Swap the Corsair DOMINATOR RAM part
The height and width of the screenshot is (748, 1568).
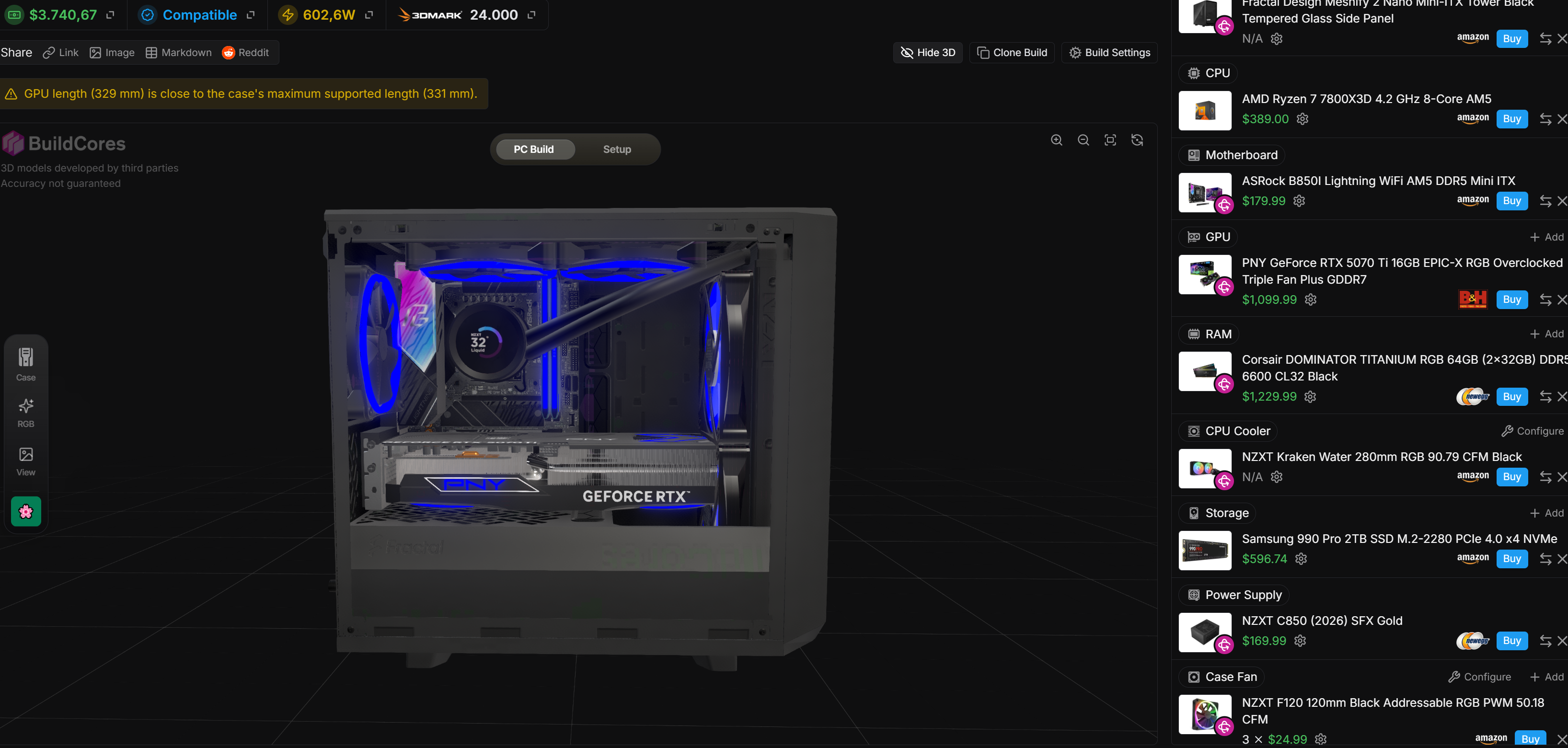(x=1545, y=397)
